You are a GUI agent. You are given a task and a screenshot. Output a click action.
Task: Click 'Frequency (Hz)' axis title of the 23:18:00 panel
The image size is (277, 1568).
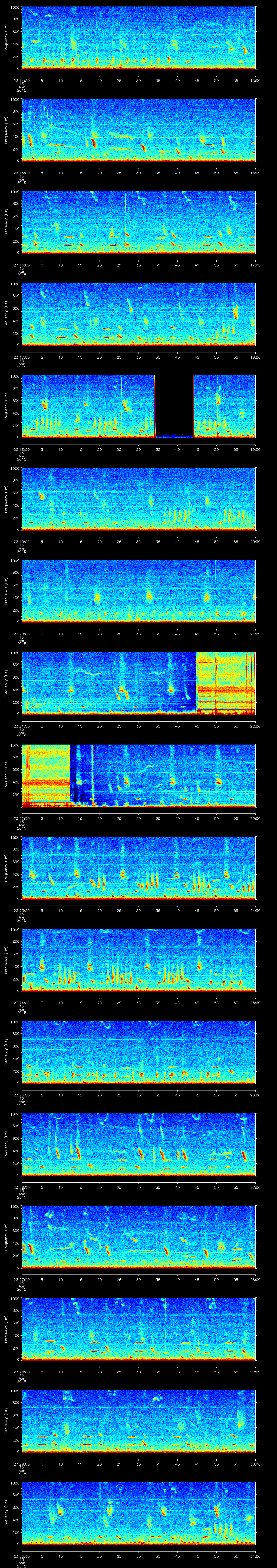6,407
